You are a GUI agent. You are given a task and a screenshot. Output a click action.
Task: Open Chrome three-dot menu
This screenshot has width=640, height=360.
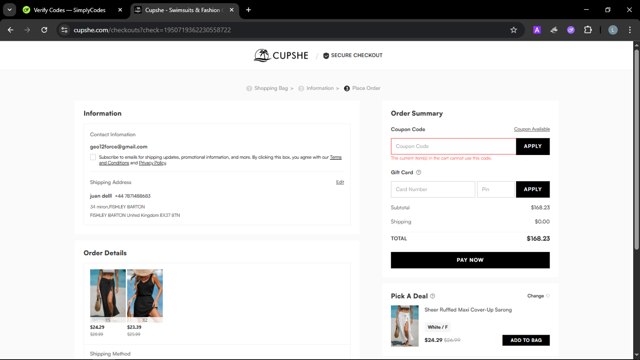[x=630, y=30]
